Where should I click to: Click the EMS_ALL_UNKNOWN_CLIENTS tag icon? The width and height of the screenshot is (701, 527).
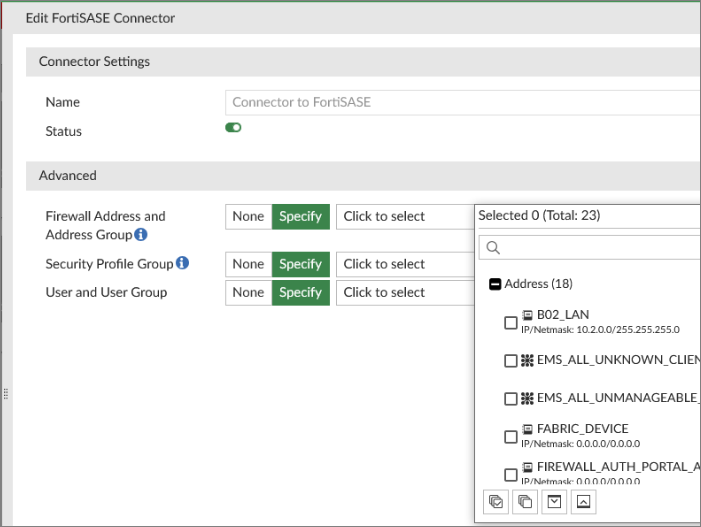[527, 360]
